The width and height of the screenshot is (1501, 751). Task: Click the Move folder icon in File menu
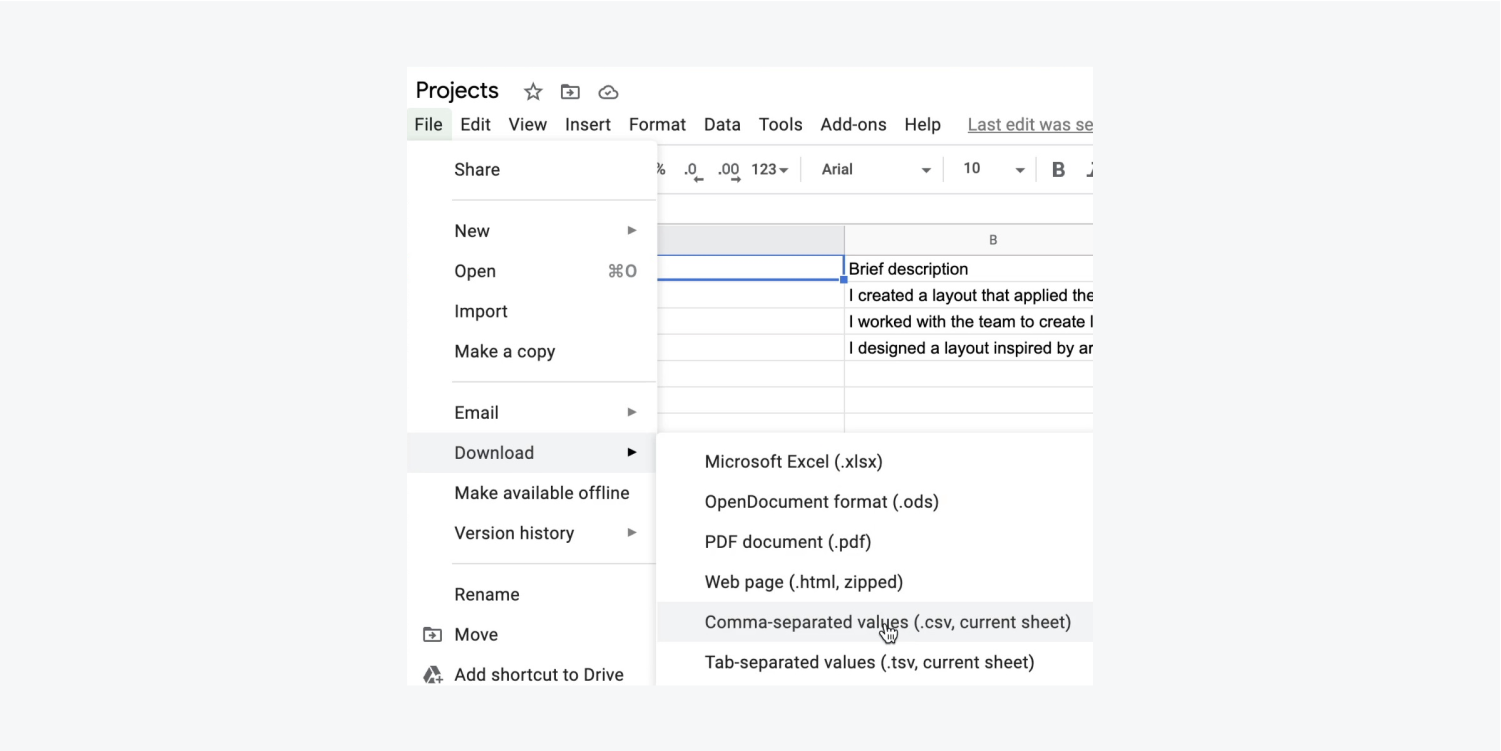(432, 634)
